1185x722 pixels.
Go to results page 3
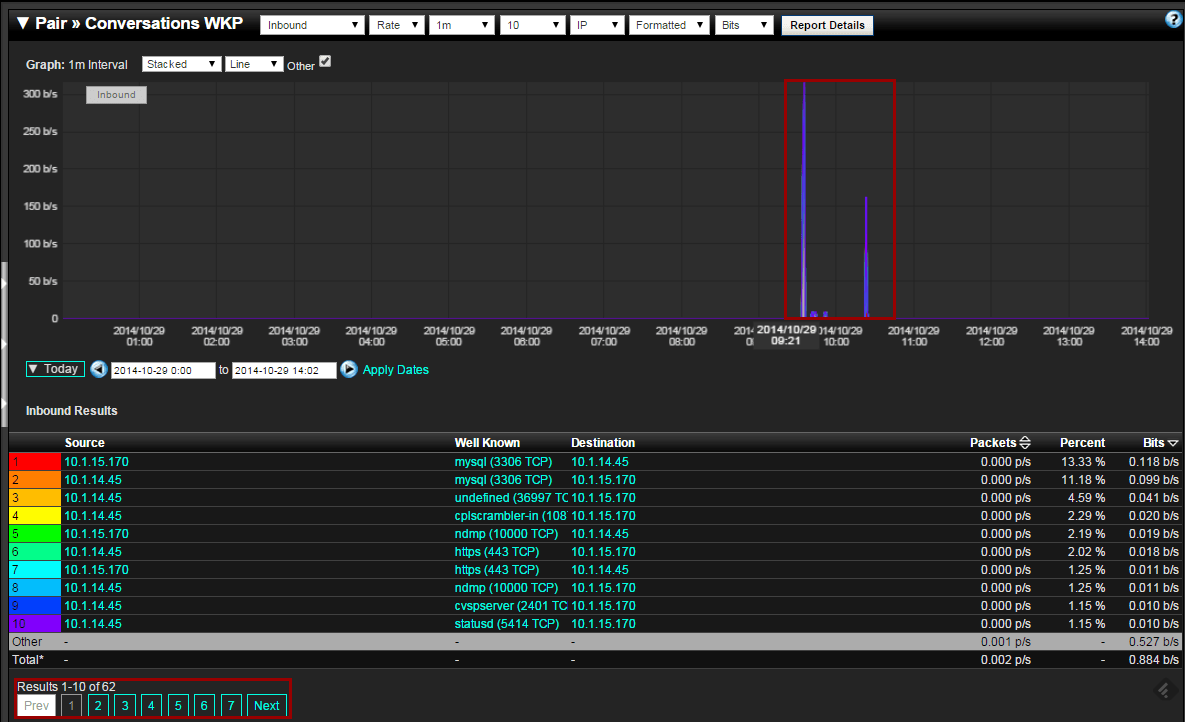(125, 705)
